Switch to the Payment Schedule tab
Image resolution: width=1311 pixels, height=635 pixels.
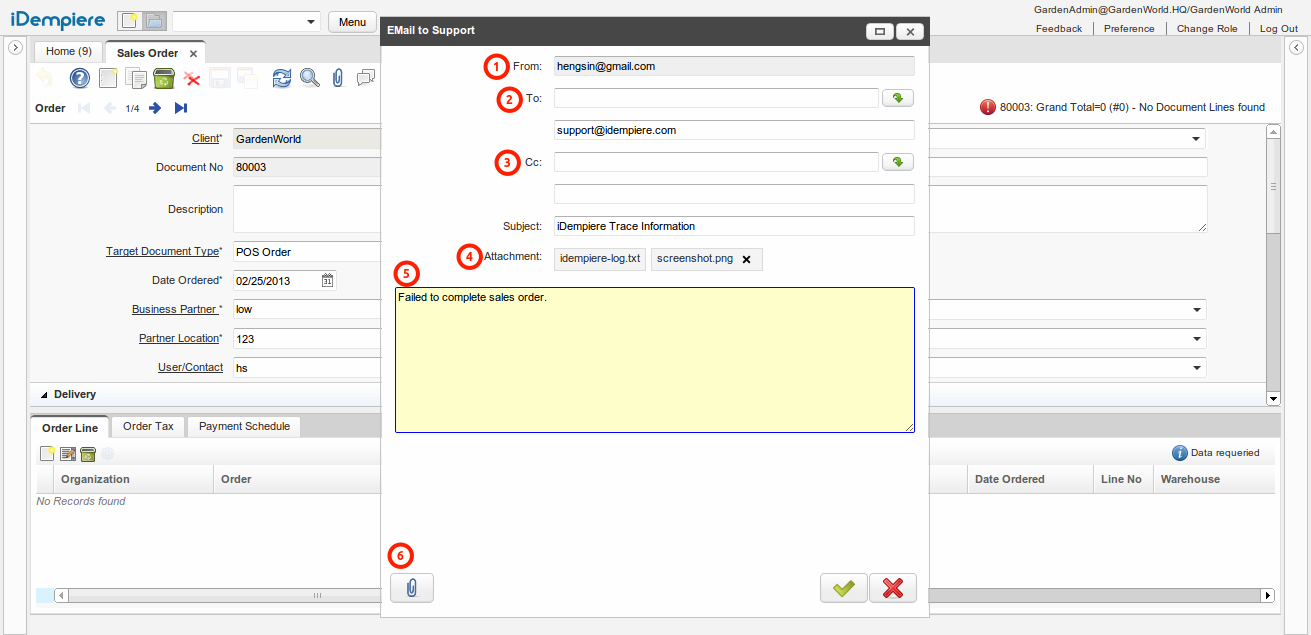243,426
